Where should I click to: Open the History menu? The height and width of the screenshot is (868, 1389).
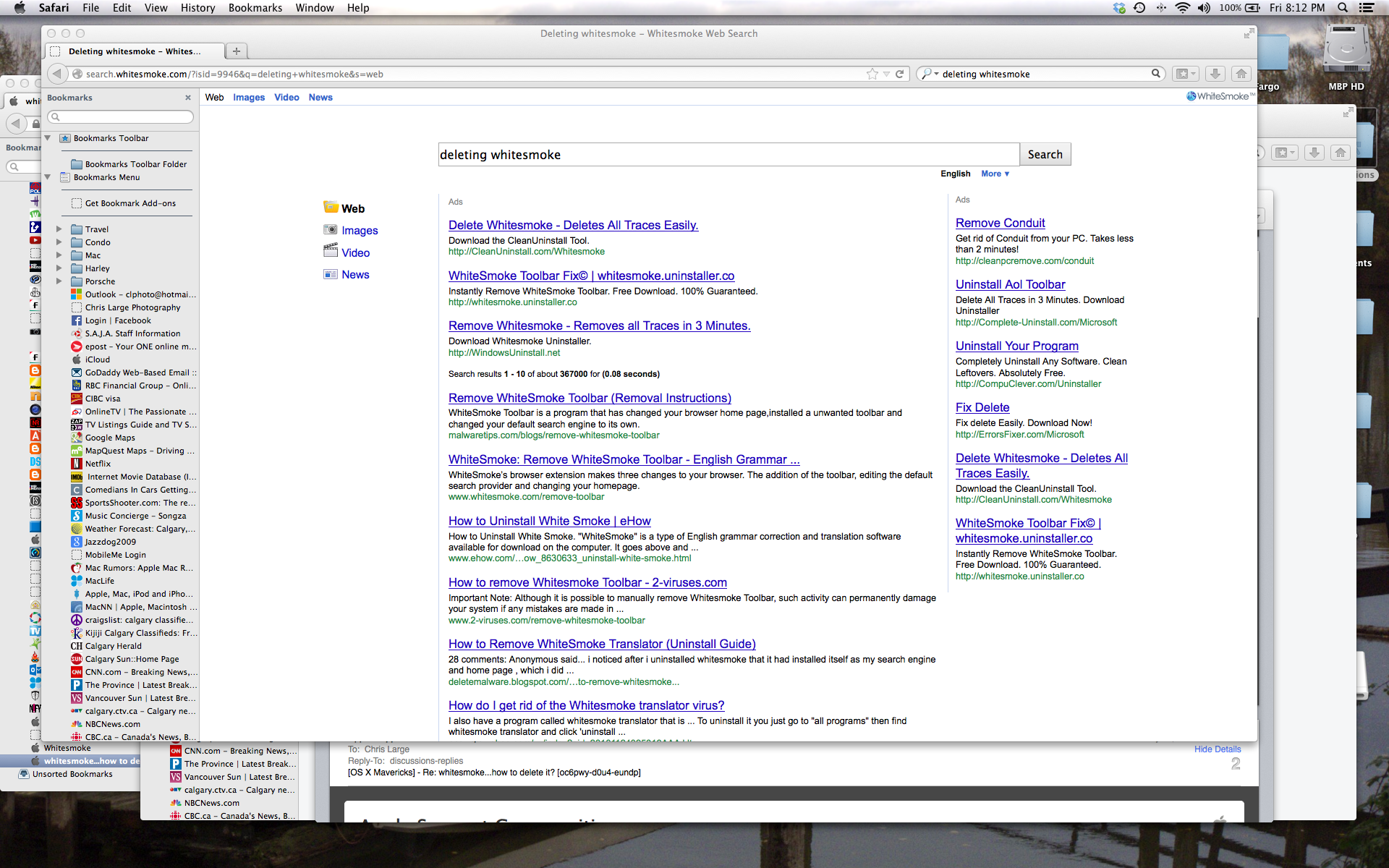197,8
